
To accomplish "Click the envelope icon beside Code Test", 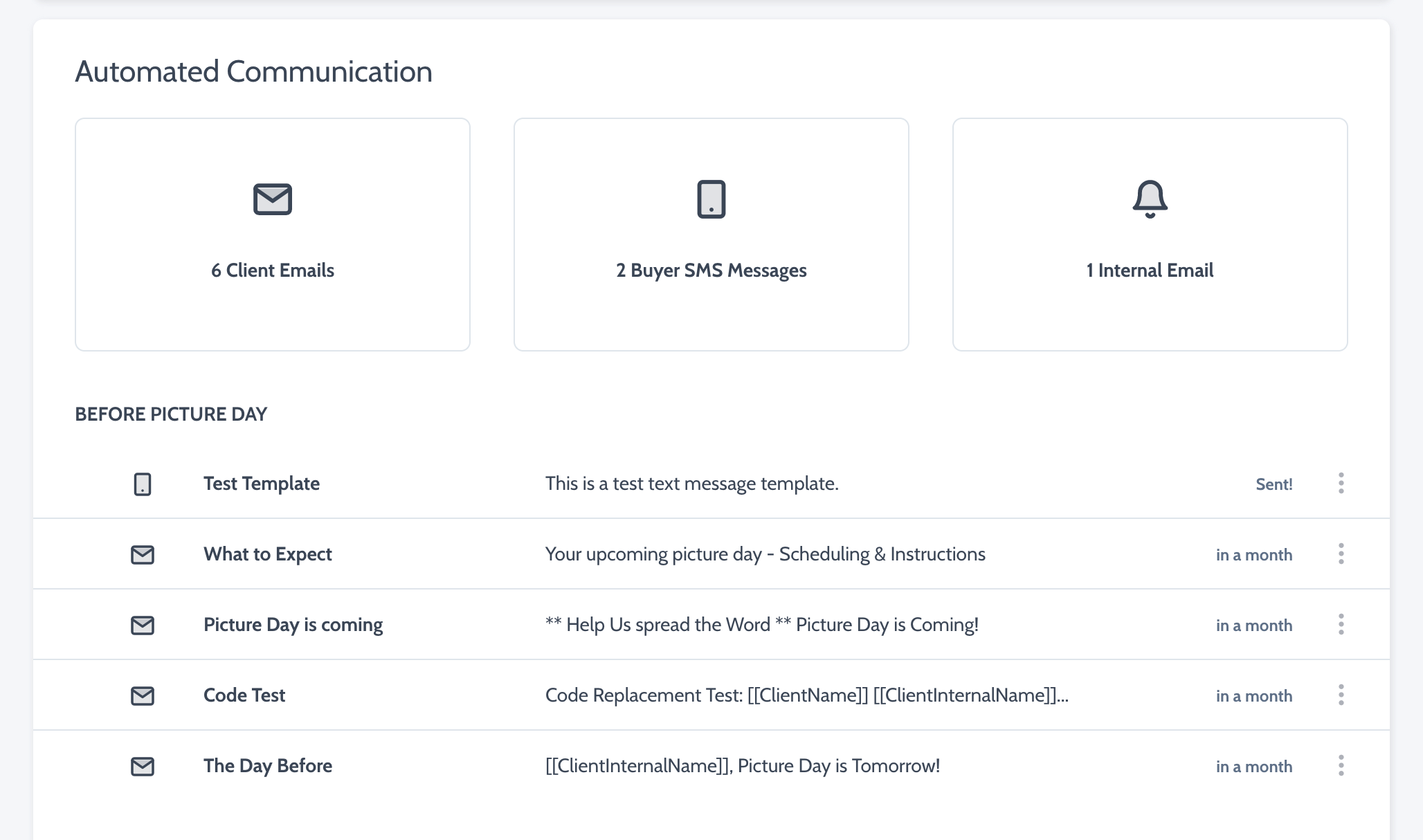I will point(143,696).
